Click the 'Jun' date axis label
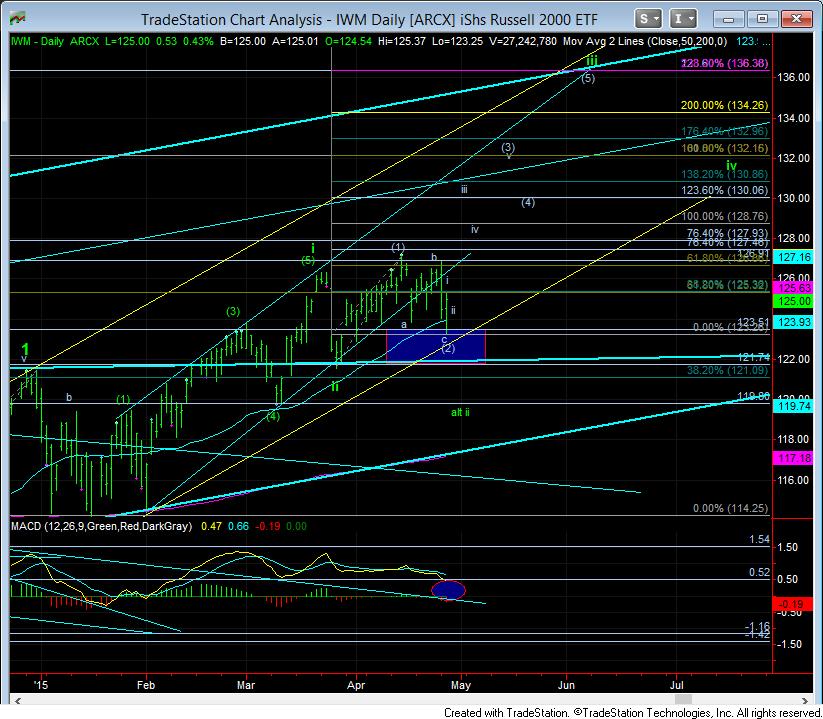823x719 pixels. click(x=566, y=685)
